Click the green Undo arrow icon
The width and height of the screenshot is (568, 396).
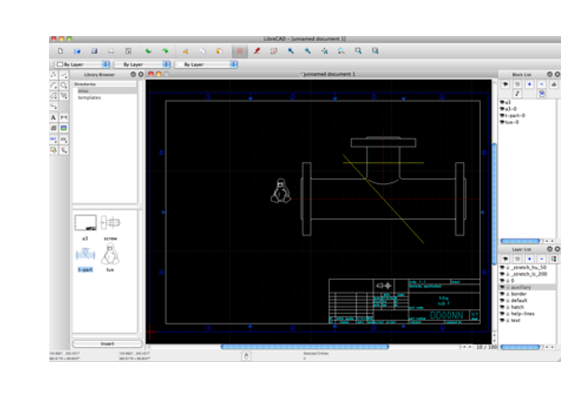(148, 51)
